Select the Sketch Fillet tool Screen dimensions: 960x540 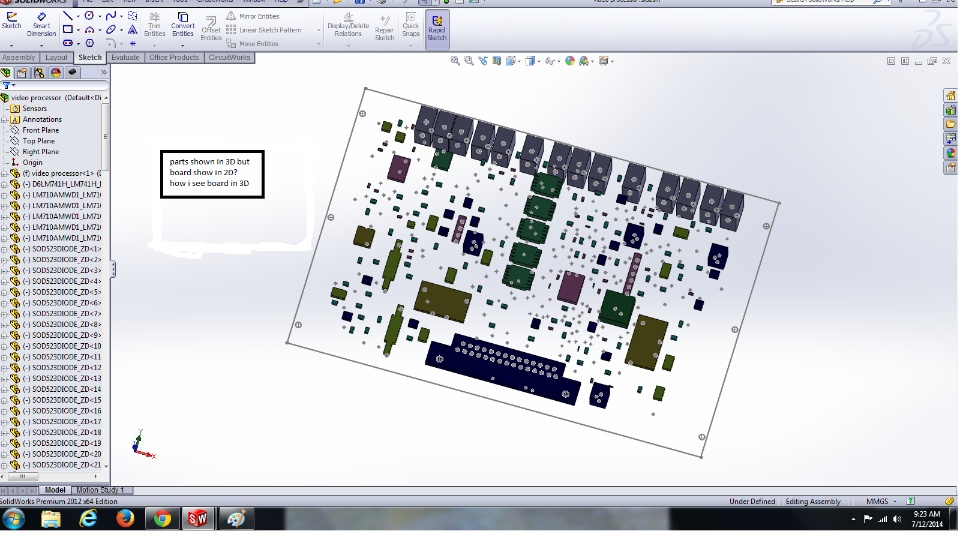click(x=111, y=43)
